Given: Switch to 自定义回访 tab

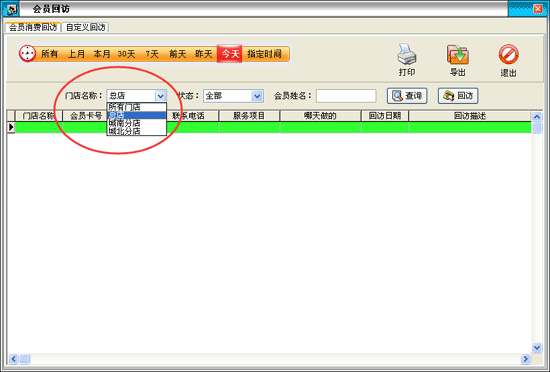Looking at the screenshot, I should tap(86, 27).
